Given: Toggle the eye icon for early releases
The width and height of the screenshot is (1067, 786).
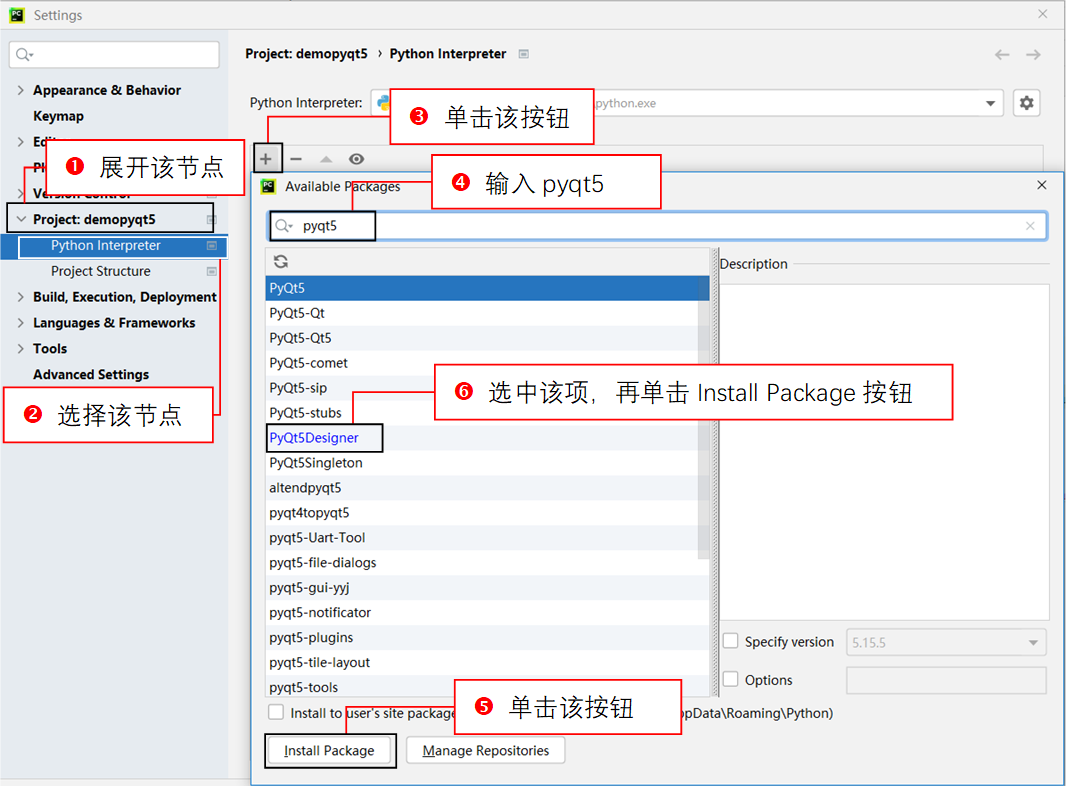Looking at the screenshot, I should (357, 159).
